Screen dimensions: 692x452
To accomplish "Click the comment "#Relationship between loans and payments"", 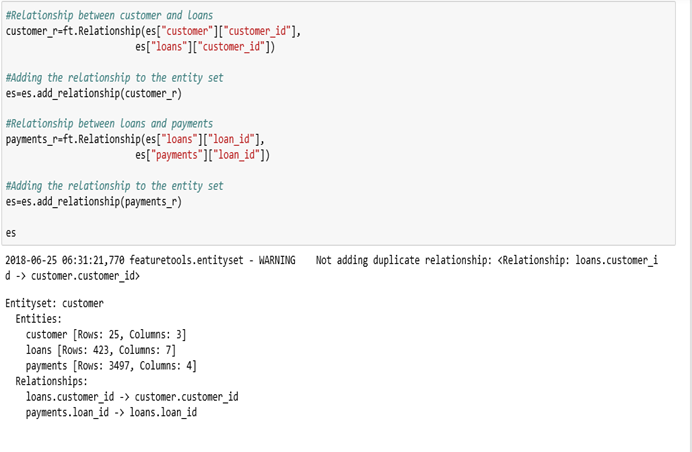I will [x=109, y=124].
